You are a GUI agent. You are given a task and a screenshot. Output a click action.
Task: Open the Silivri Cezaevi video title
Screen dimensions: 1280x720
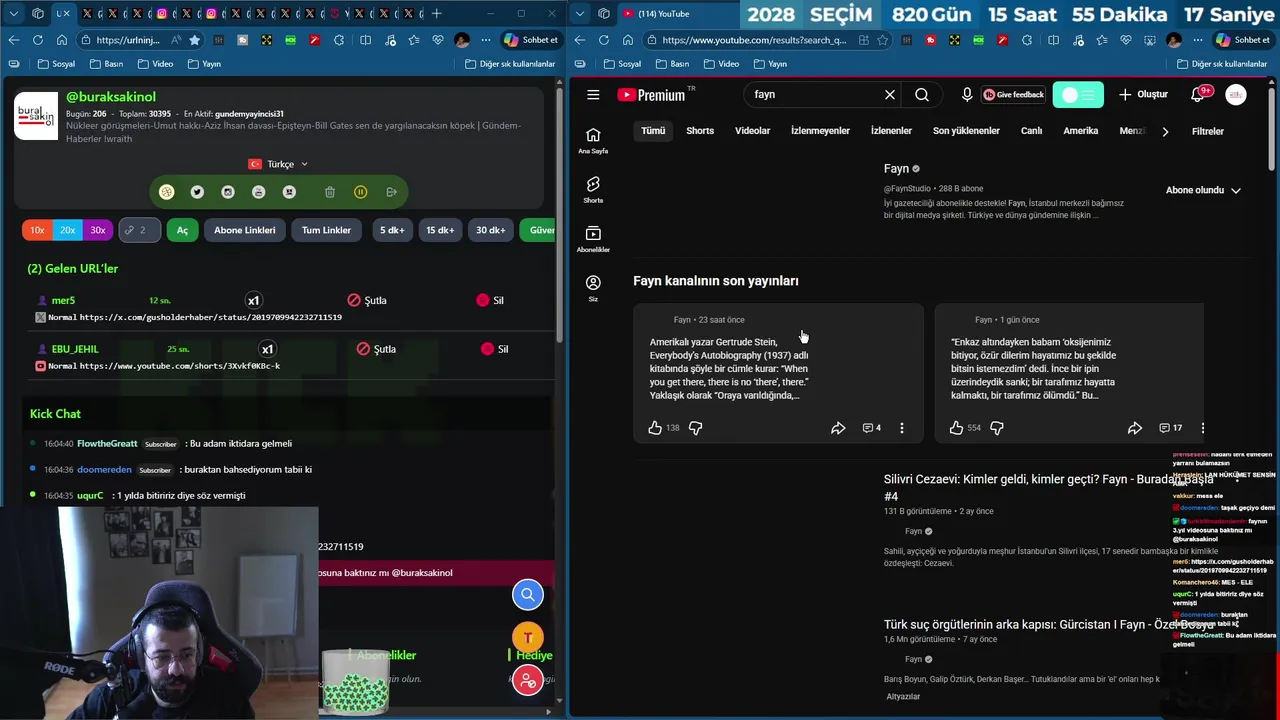pos(1048,488)
